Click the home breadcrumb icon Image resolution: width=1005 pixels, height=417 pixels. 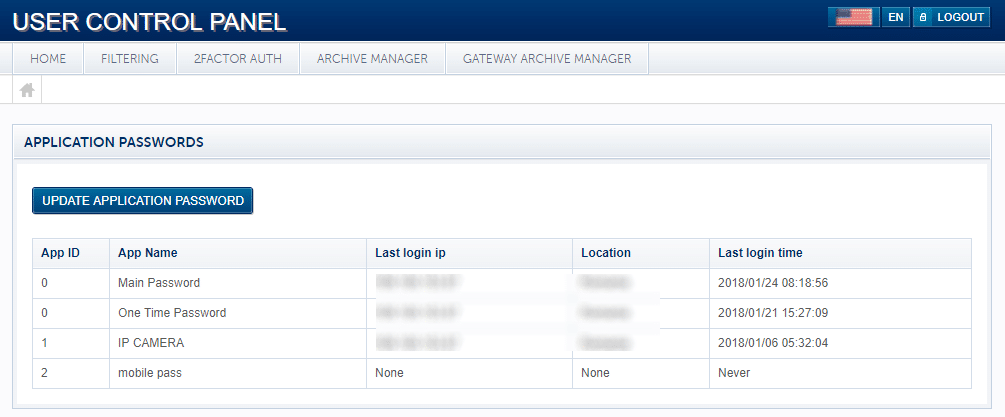(x=27, y=90)
